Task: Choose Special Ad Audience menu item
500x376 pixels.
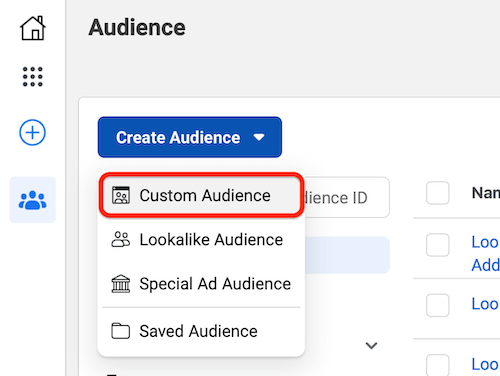Action: pyautogui.click(x=201, y=284)
